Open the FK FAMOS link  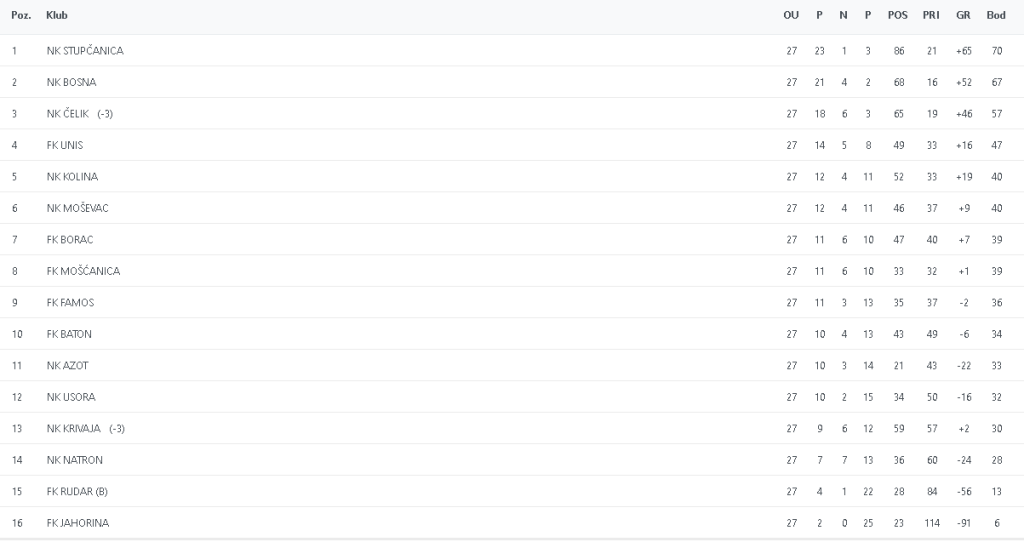coord(70,303)
